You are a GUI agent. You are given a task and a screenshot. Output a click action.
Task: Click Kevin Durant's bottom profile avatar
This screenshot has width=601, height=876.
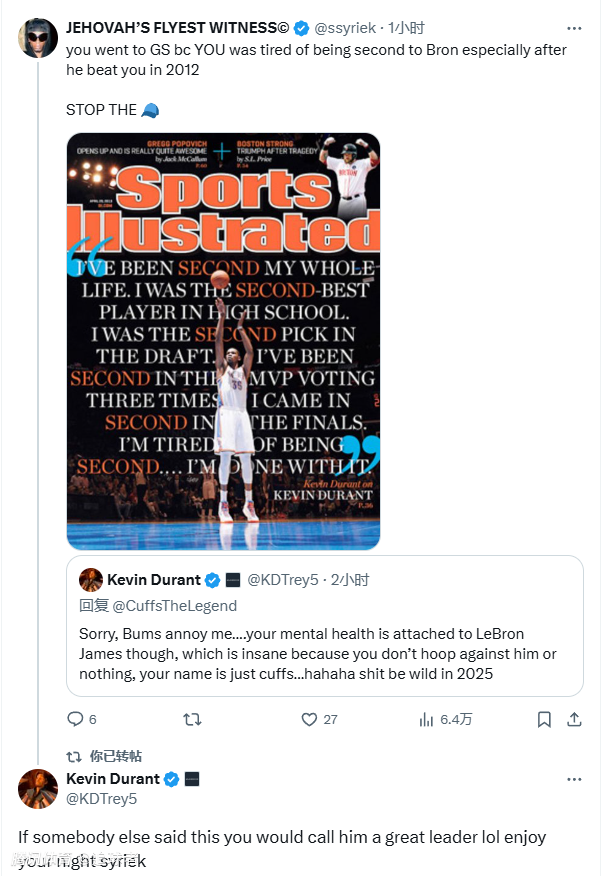[38, 789]
